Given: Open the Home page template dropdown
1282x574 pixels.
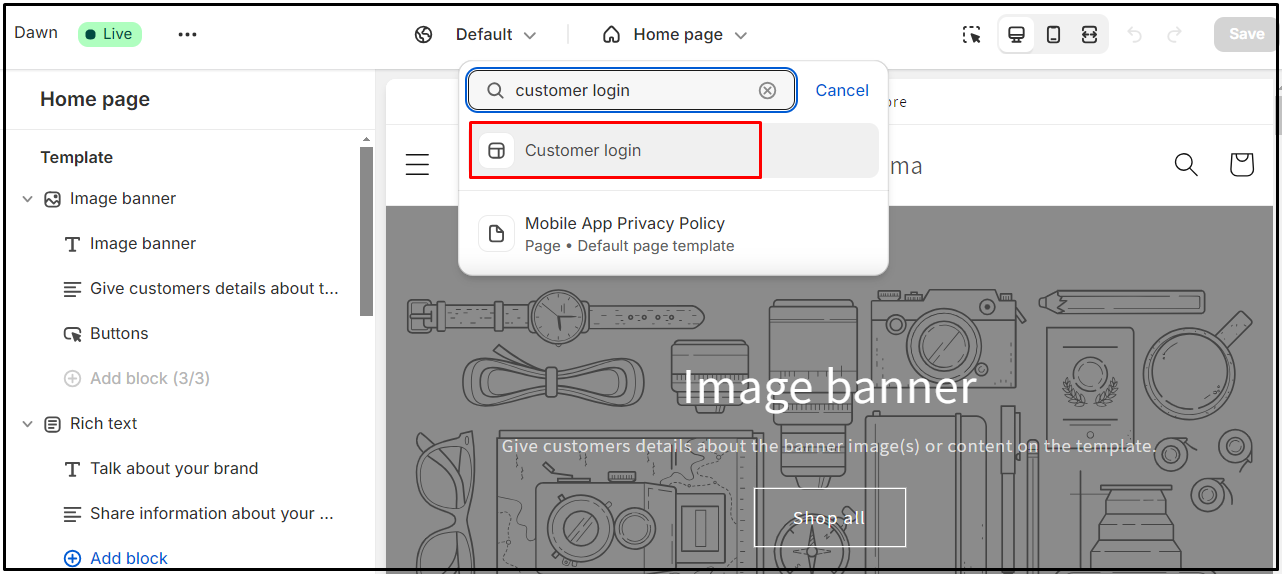Looking at the screenshot, I should [676, 35].
